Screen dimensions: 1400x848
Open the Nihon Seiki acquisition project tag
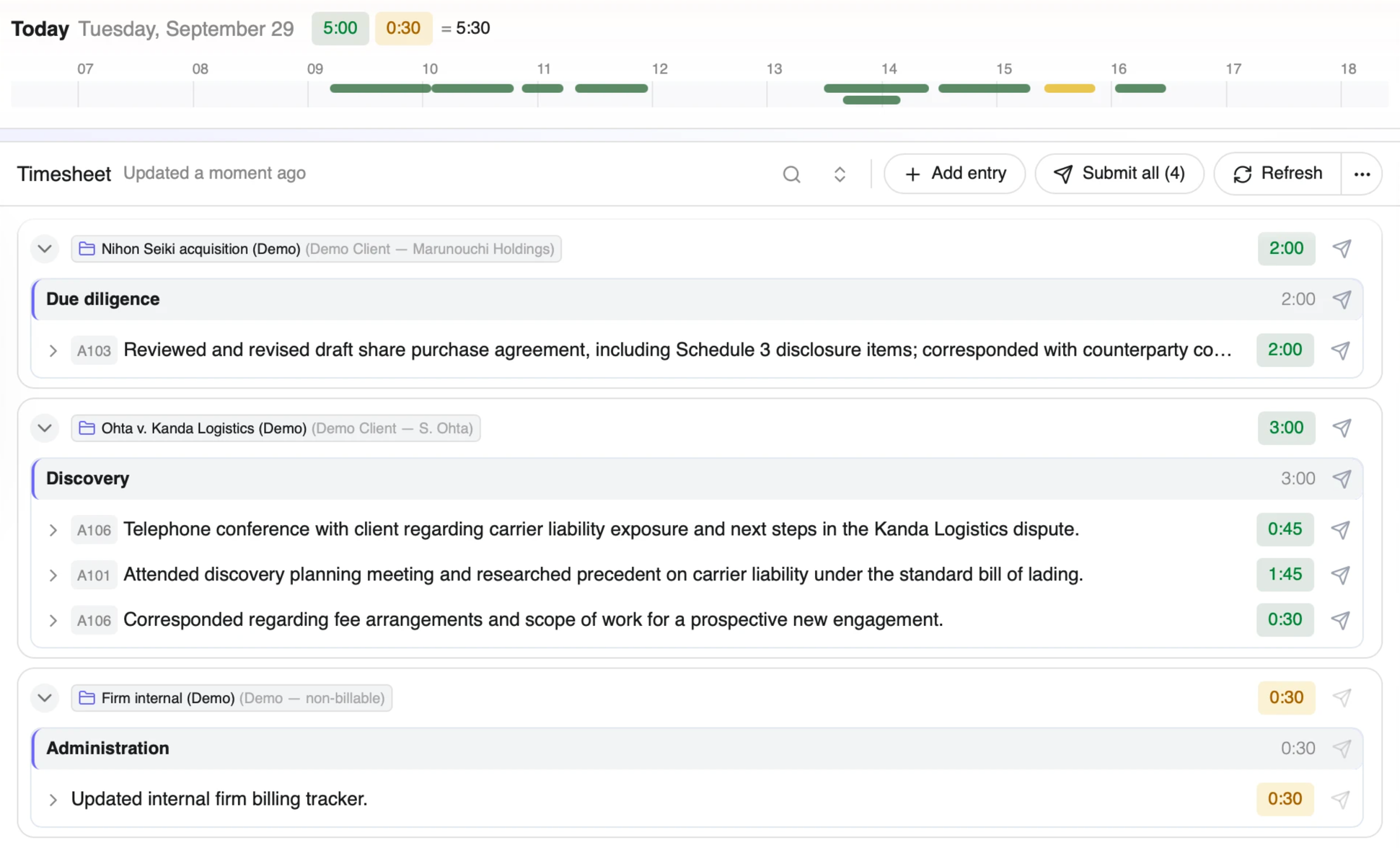pyautogui.click(x=316, y=249)
